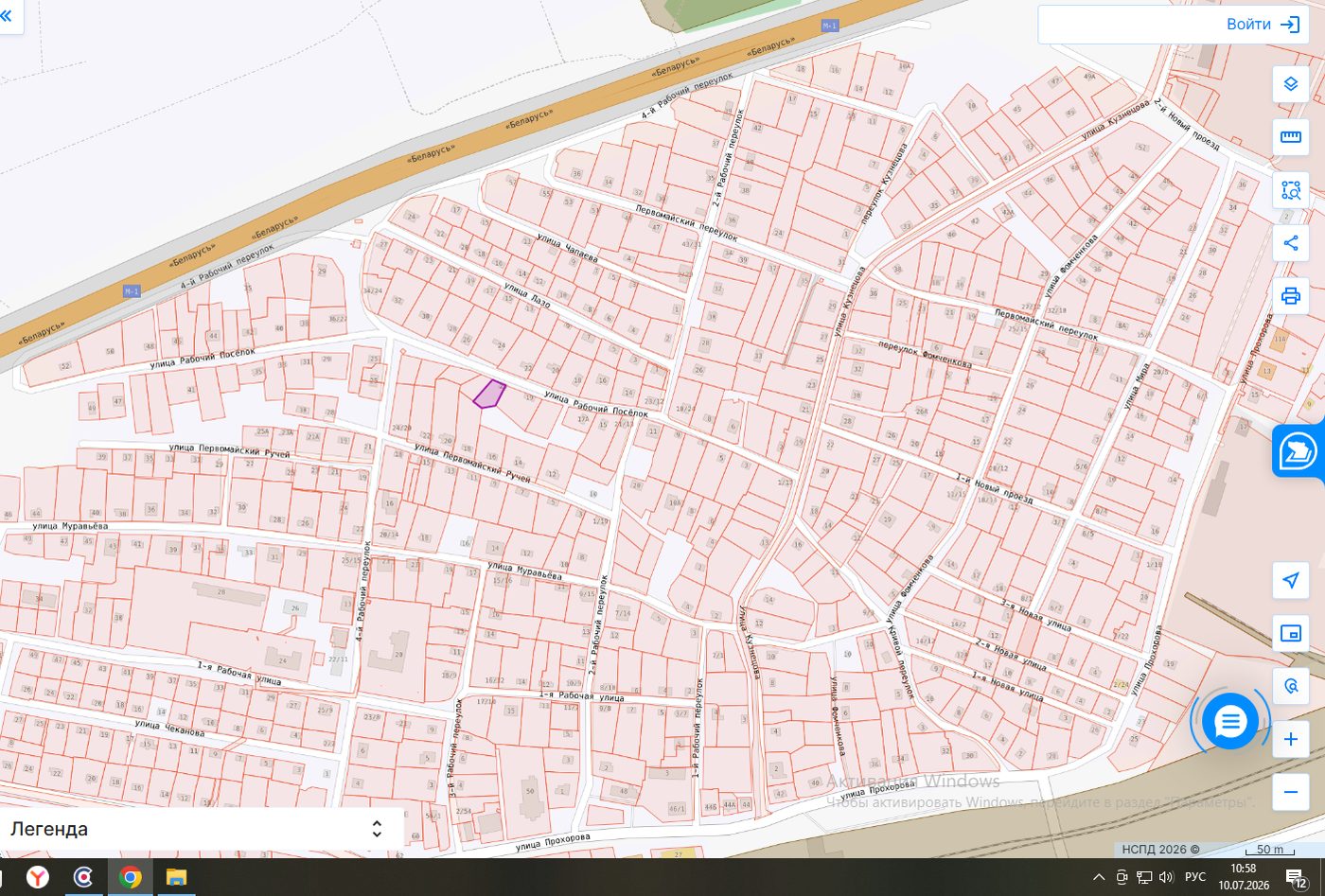The image size is (1325, 896).
Task: Switch РУС keyboard language in tray
Action: click(x=1195, y=877)
